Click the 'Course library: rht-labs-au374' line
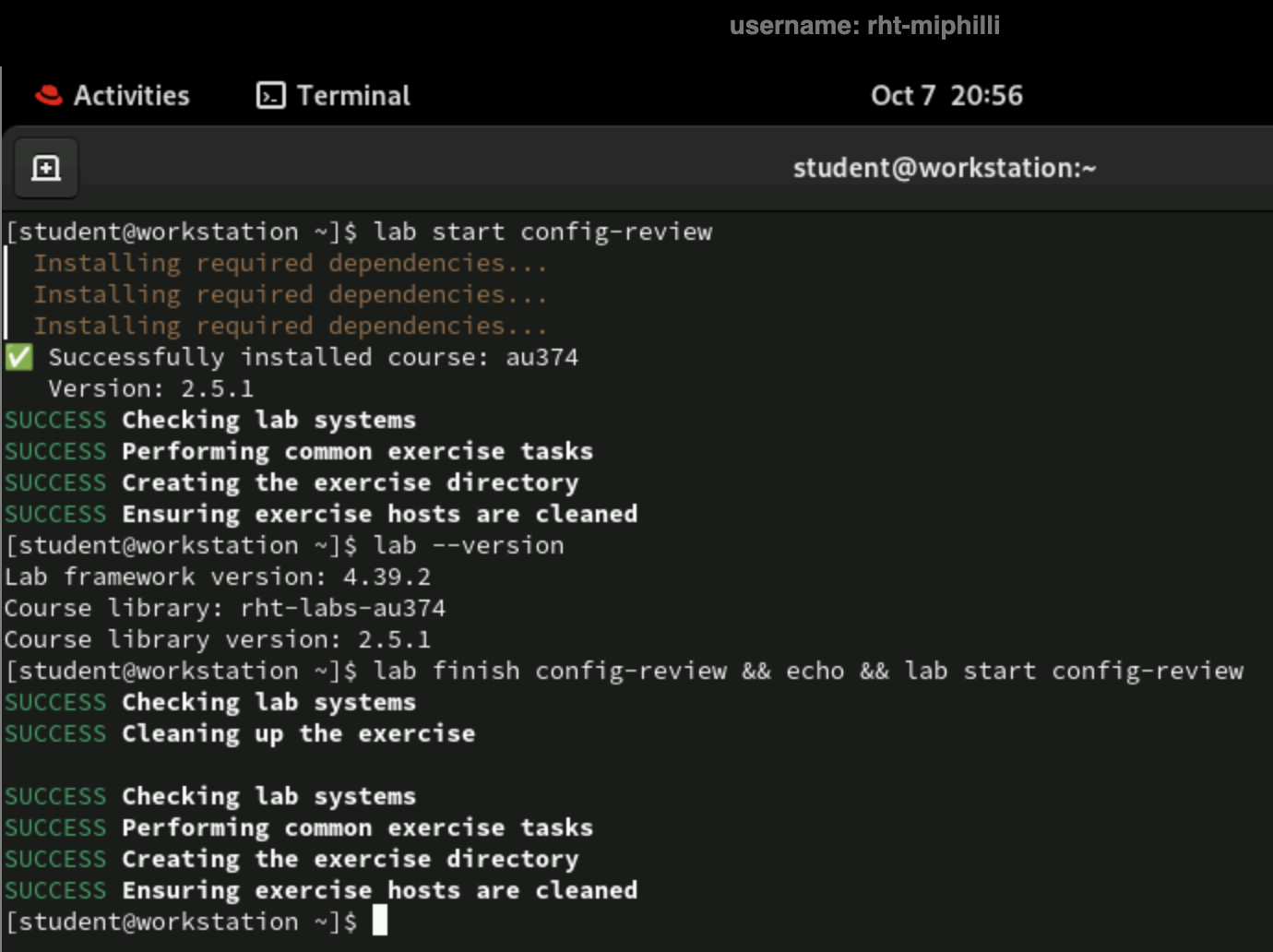1273x952 pixels. 225,608
